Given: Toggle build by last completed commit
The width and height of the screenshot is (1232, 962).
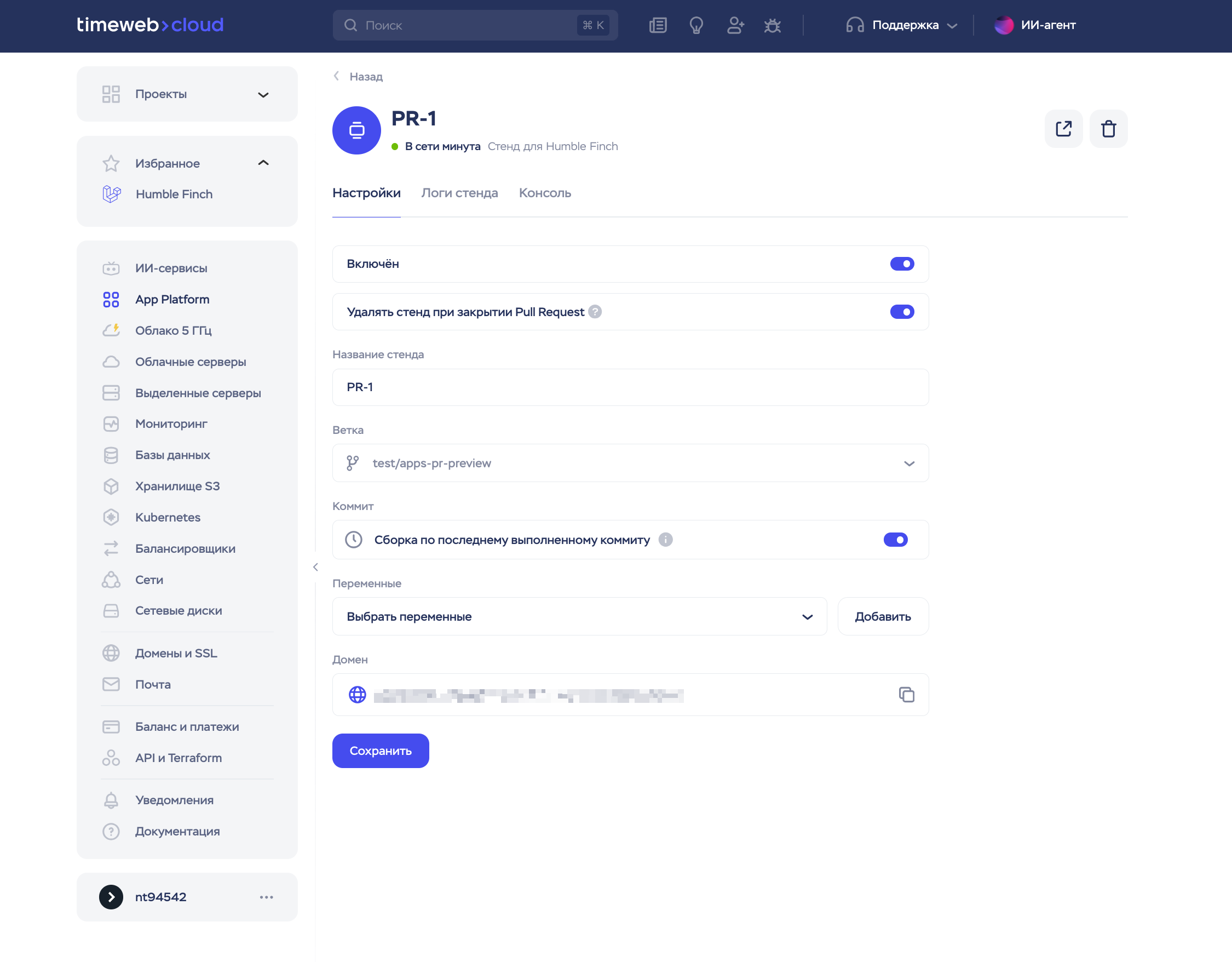Looking at the screenshot, I should point(895,540).
